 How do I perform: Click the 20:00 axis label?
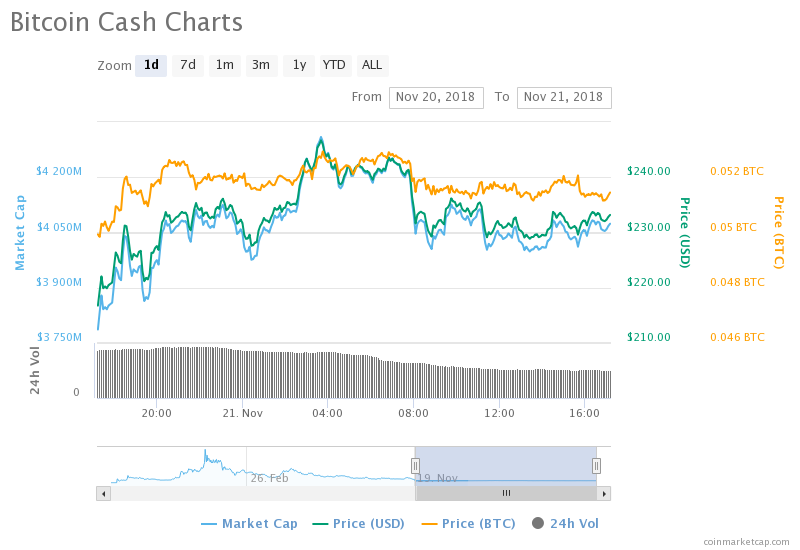157,413
